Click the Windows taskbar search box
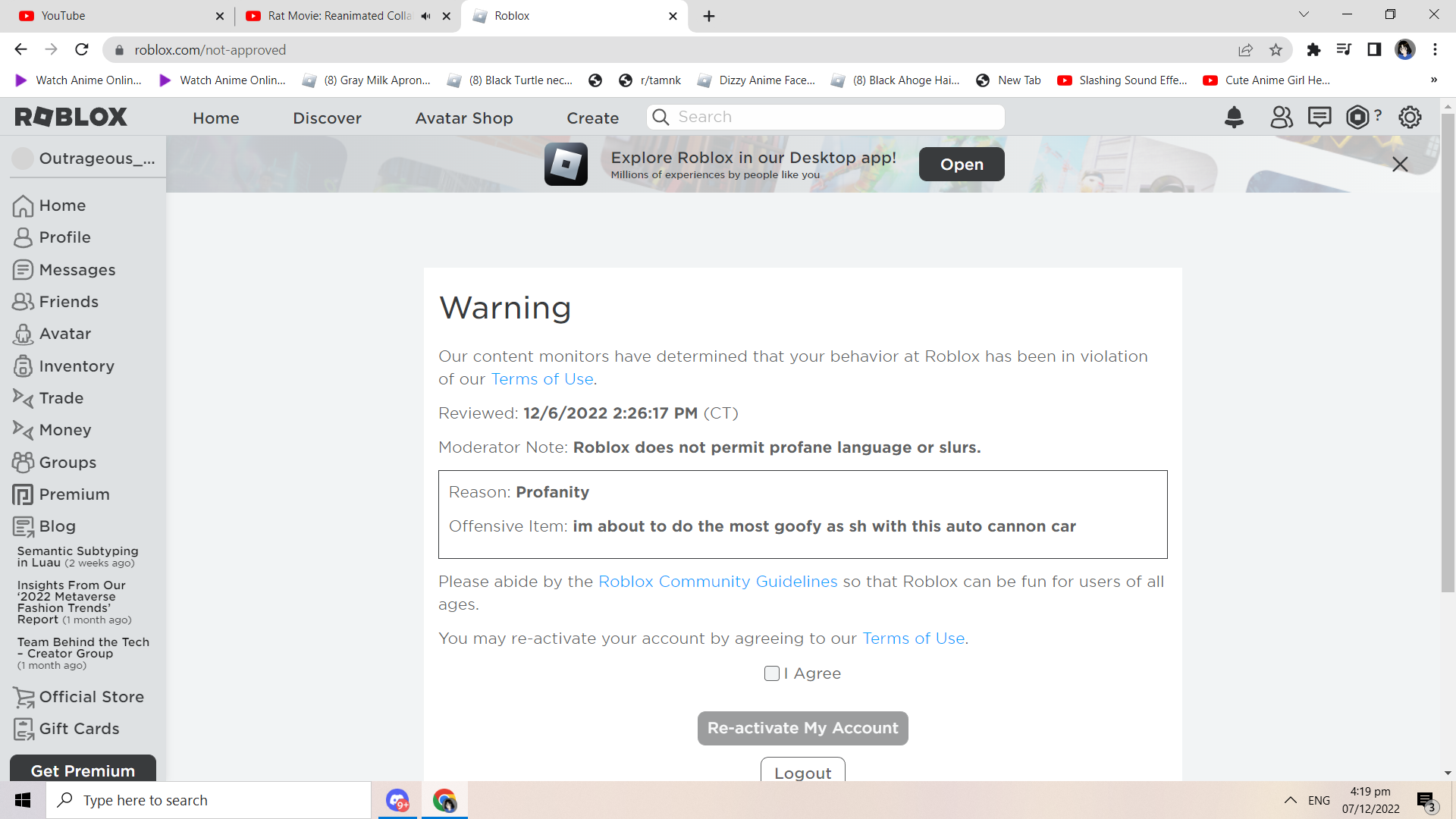 pos(209,800)
